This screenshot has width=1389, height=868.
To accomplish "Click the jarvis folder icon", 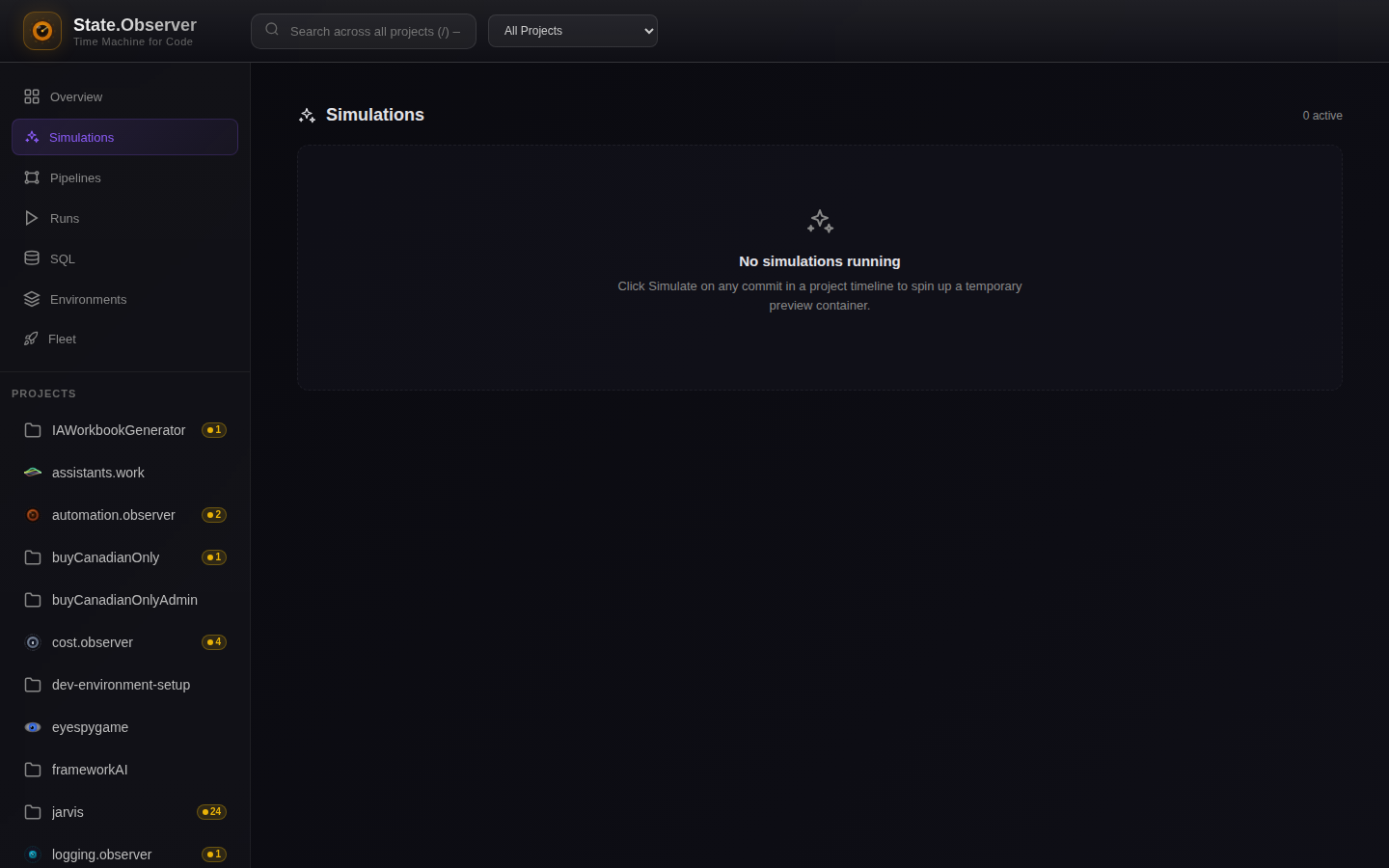I will [33, 812].
